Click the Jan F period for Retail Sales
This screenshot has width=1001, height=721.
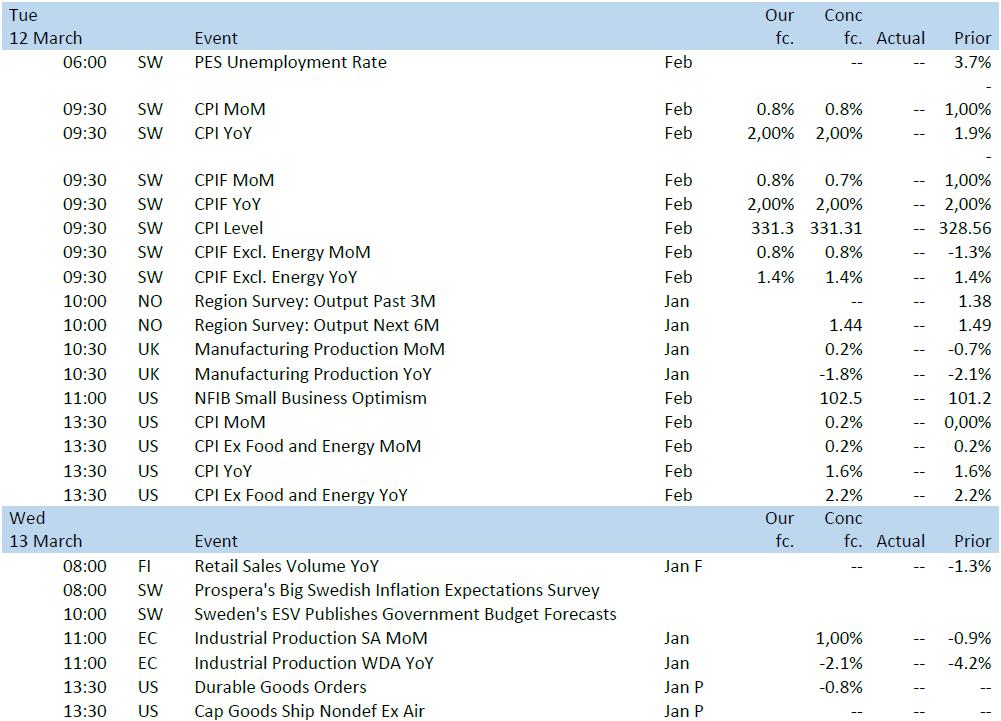(682, 566)
